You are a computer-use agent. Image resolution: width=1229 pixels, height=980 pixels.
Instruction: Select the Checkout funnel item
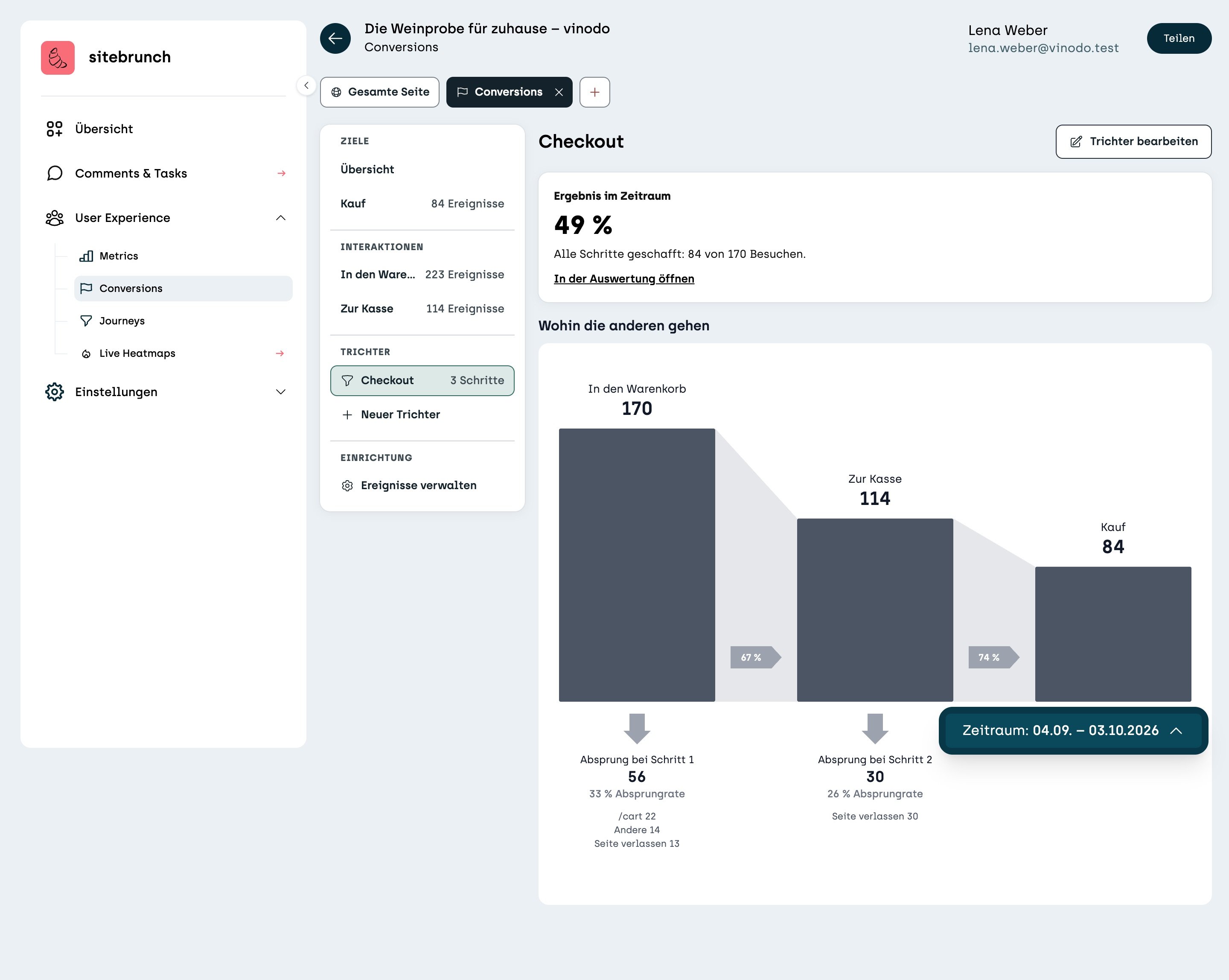[x=422, y=380]
